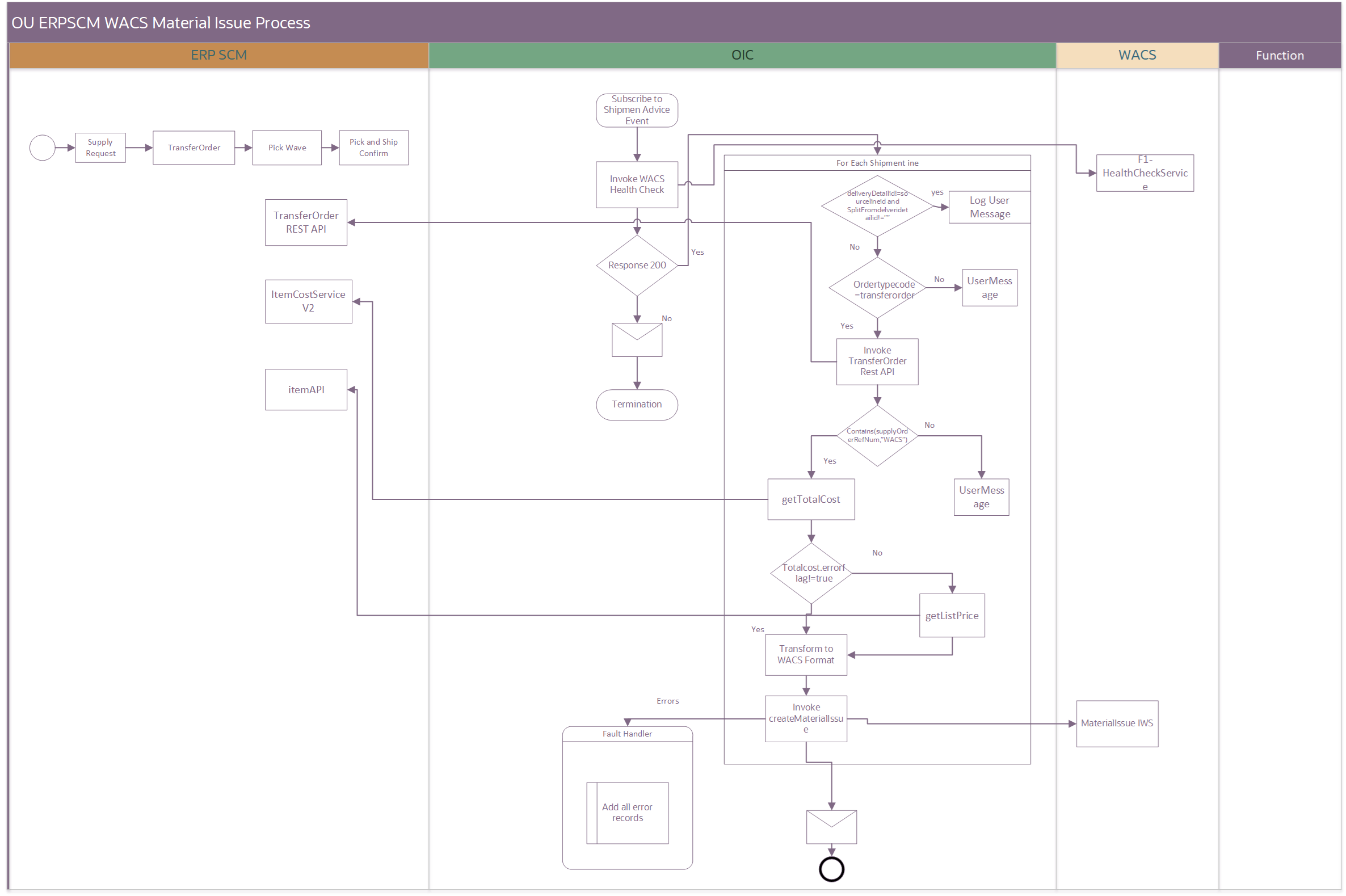Image resolution: width=1346 pixels, height=896 pixels.
Task: Select the bold end event circle
Action: (832, 870)
